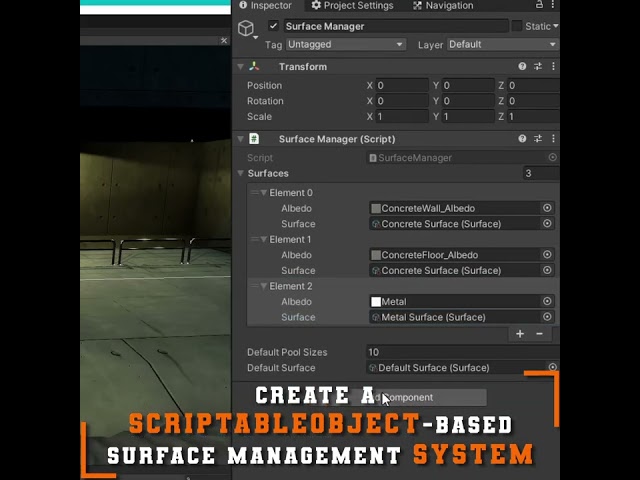Select the Default Surface (Surface) field
The height and width of the screenshot is (480, 640).
(456, 367)
